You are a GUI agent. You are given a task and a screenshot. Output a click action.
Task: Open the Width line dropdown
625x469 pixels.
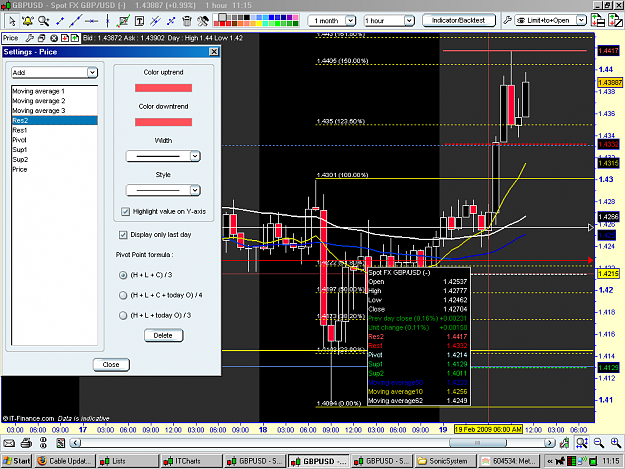pos(163,156)
